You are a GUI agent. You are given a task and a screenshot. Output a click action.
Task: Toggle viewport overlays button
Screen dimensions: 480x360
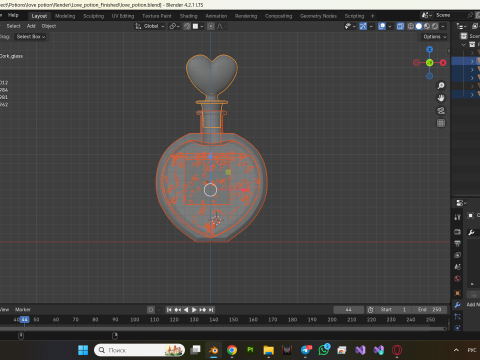(382, 26)
